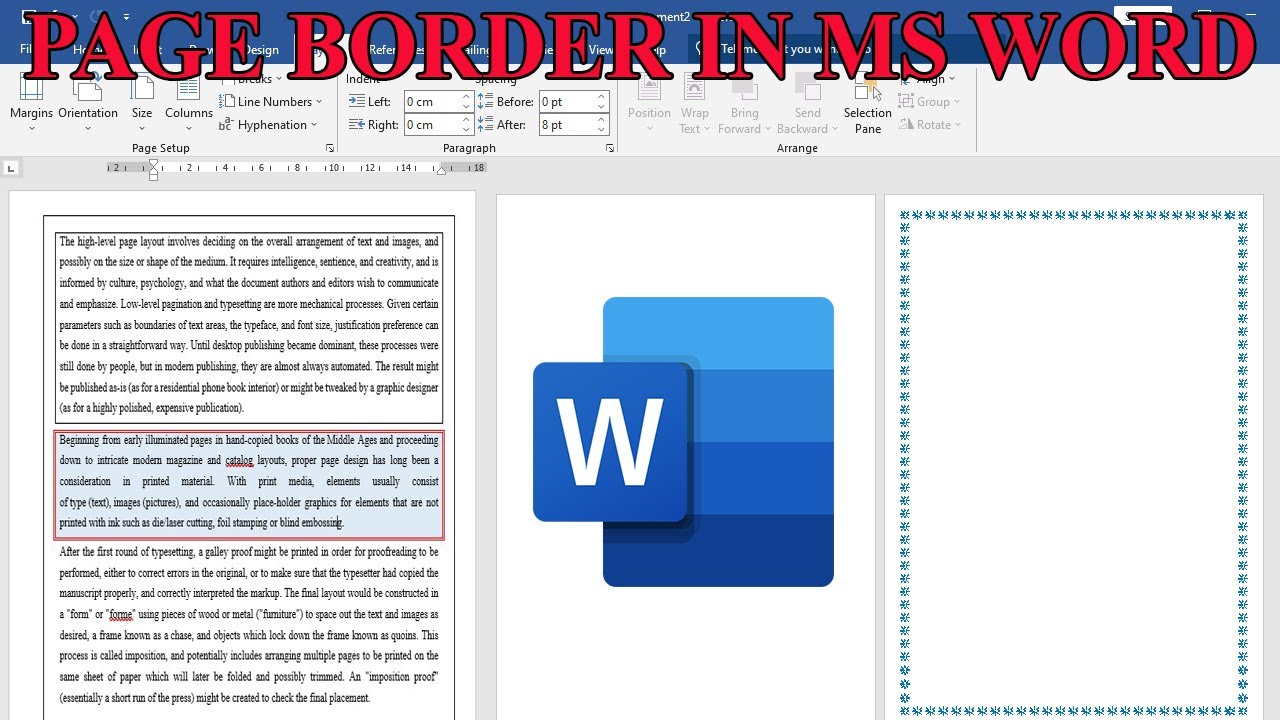The image size is (1280, 720).
Task: Decrease the Indent Right value with down arrow
Action: (466, 130)
